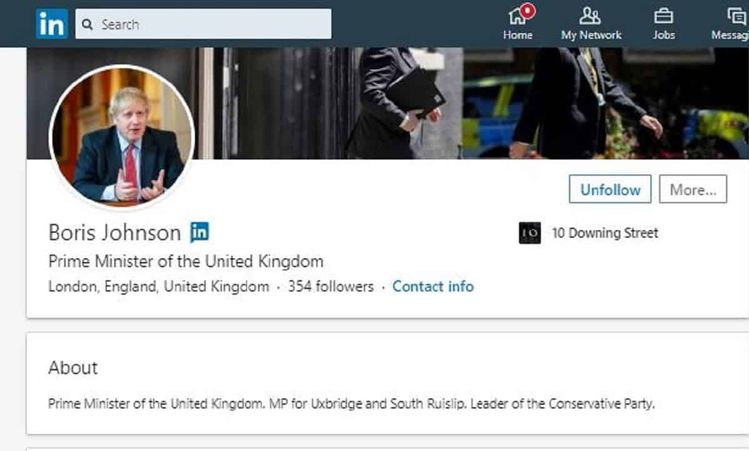Open the Contact info link
The width and height of the screenshot is (749, 451).
point(433,286)
